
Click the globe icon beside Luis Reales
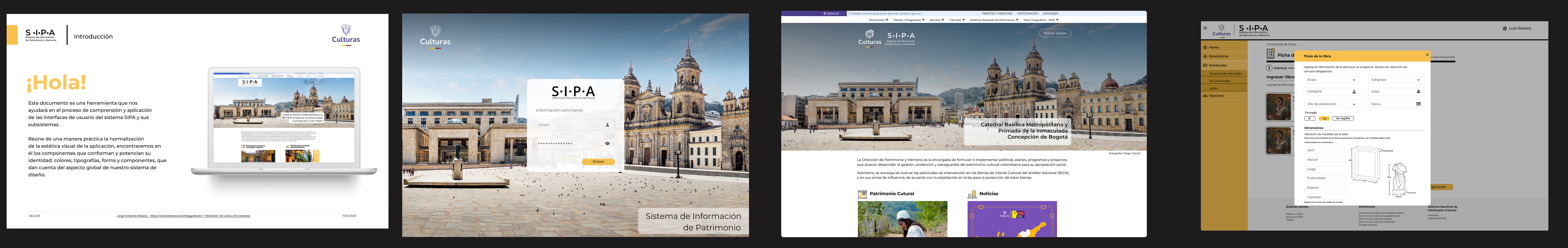click(1505, 29)
